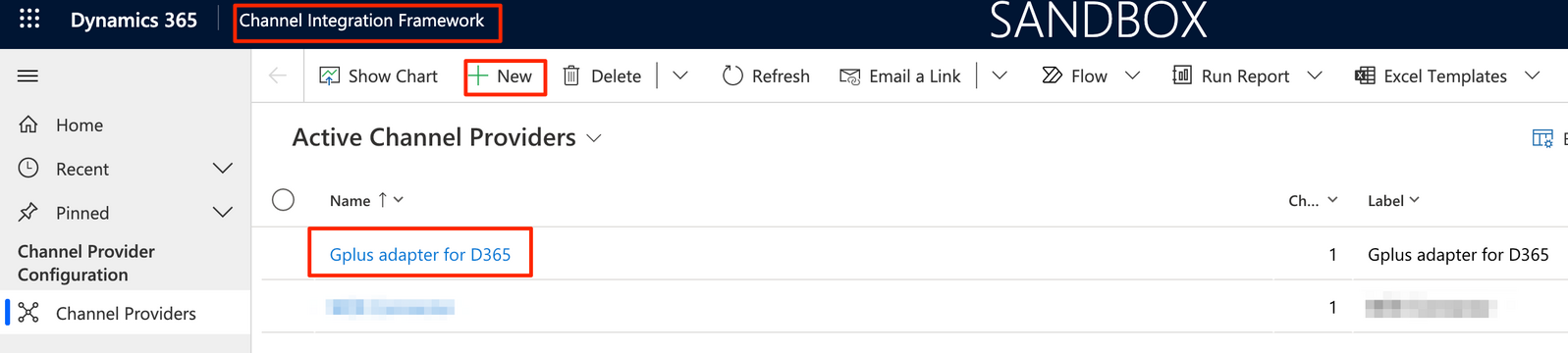The height and width of the screenshot is (353, 1568).
Task: Expand the Recent section chevron
Action: pyautogui.click(x=223, y=169)
